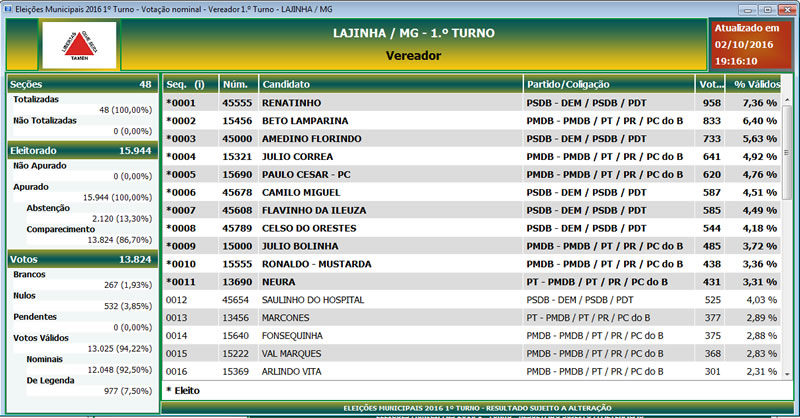Image resolution: width=800 pixels, height=418 pixels.
Task: Click the table scrollbar up arrow
Action: (787, 100)
